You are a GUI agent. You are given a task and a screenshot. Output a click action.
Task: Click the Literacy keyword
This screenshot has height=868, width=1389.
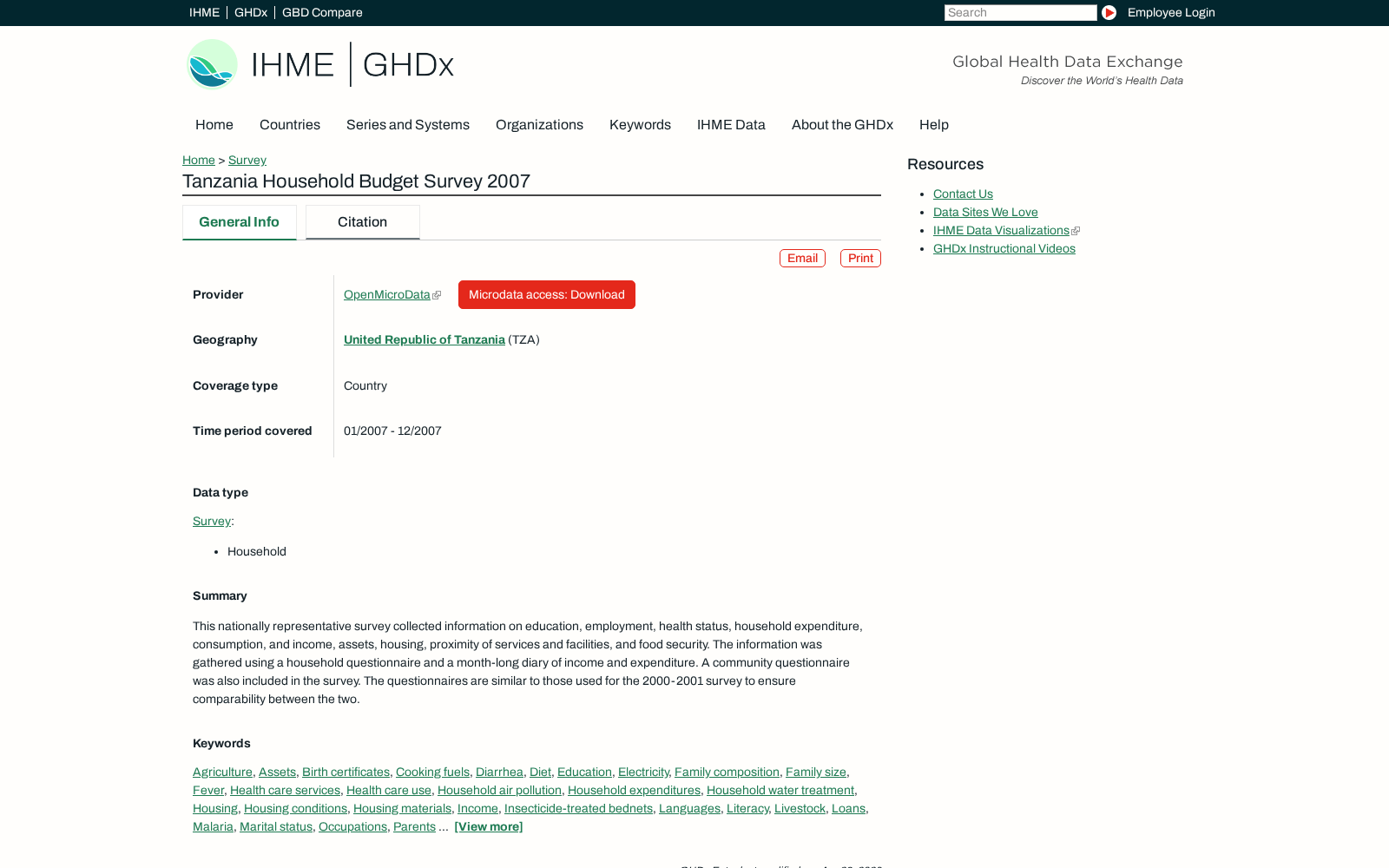747,808
